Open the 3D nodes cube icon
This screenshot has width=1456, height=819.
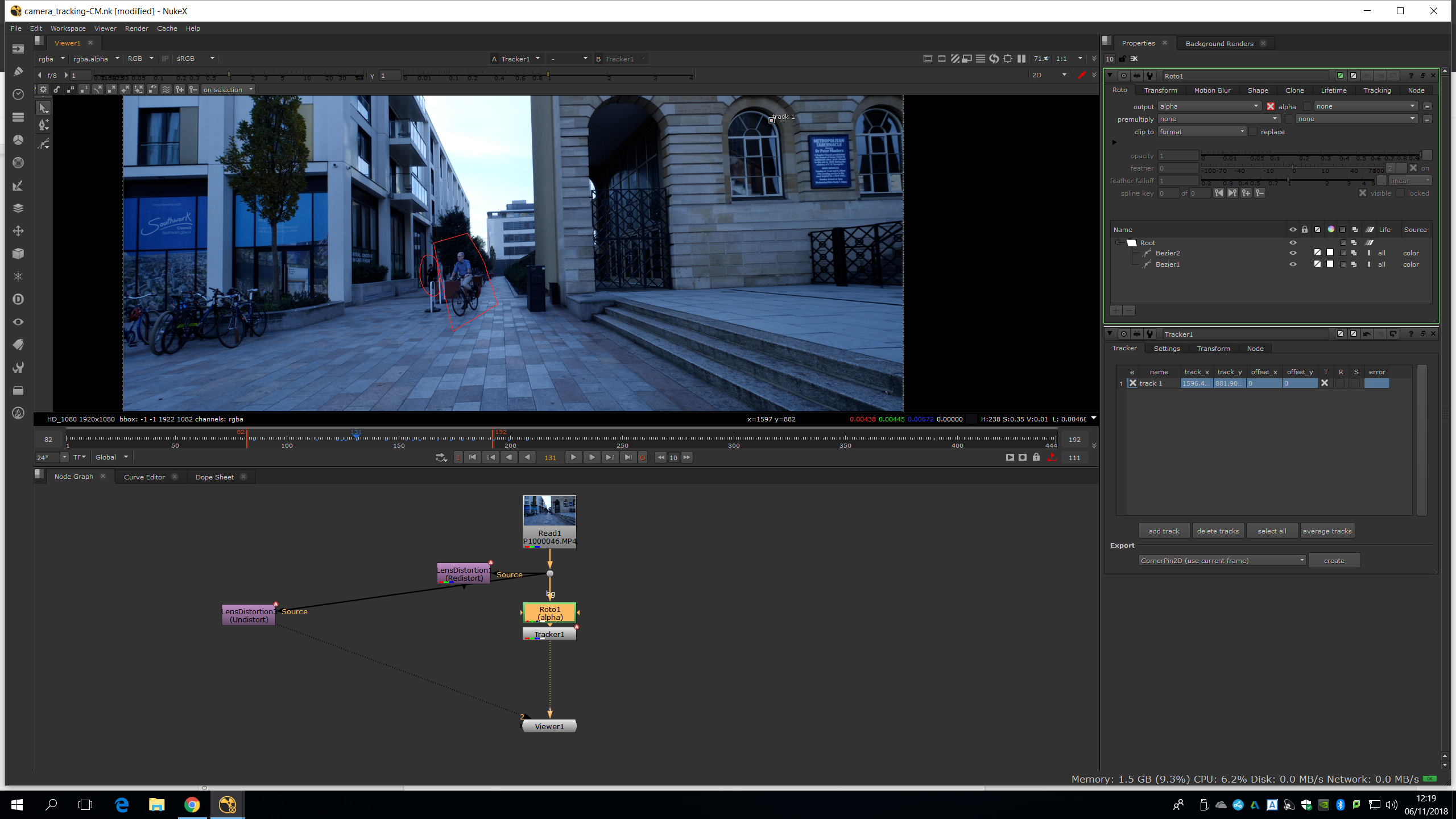pos(18,254)
